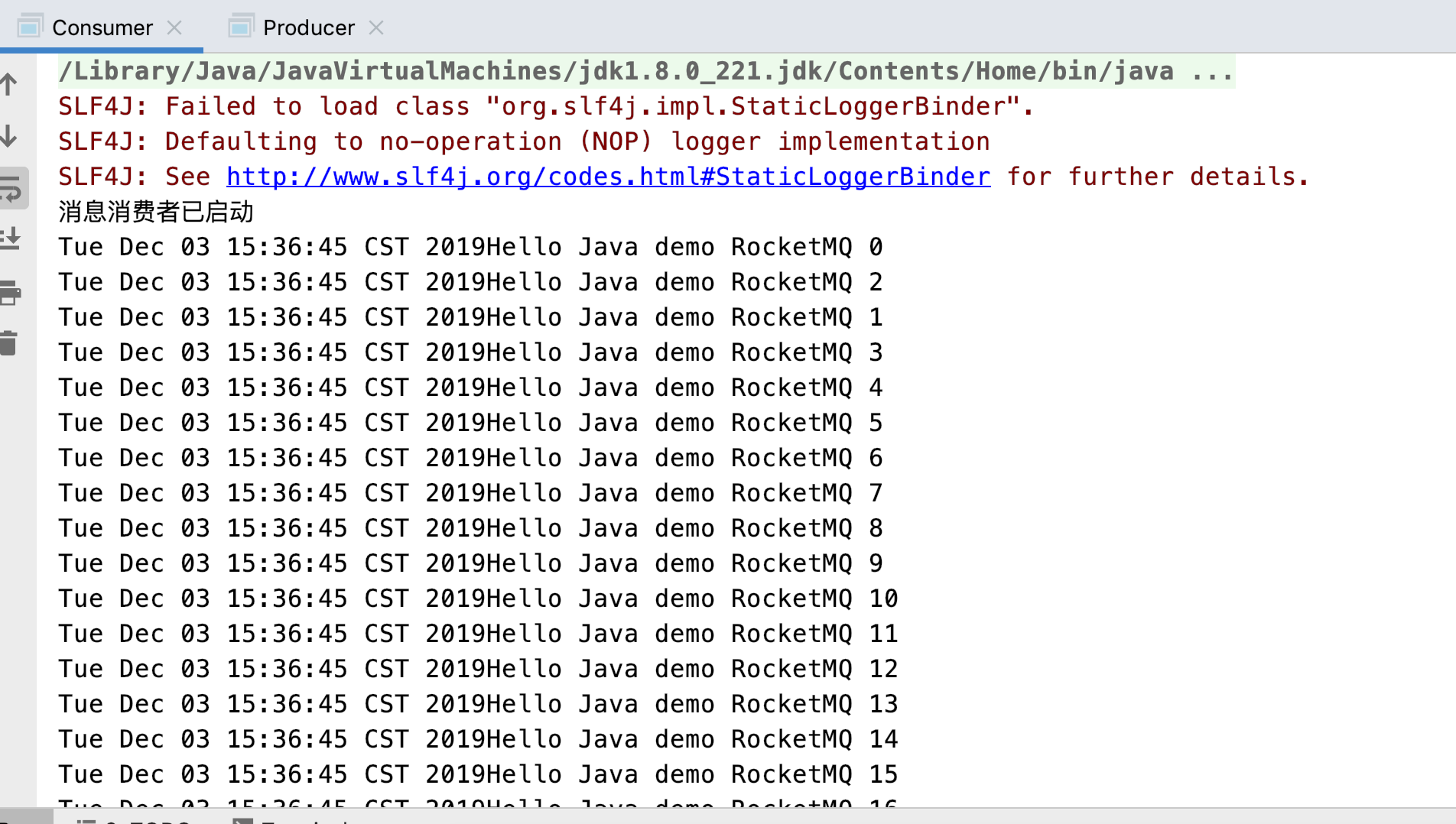
Task: Click the log line ending 'RocketMQ 7'
Action: pos(470,493)
